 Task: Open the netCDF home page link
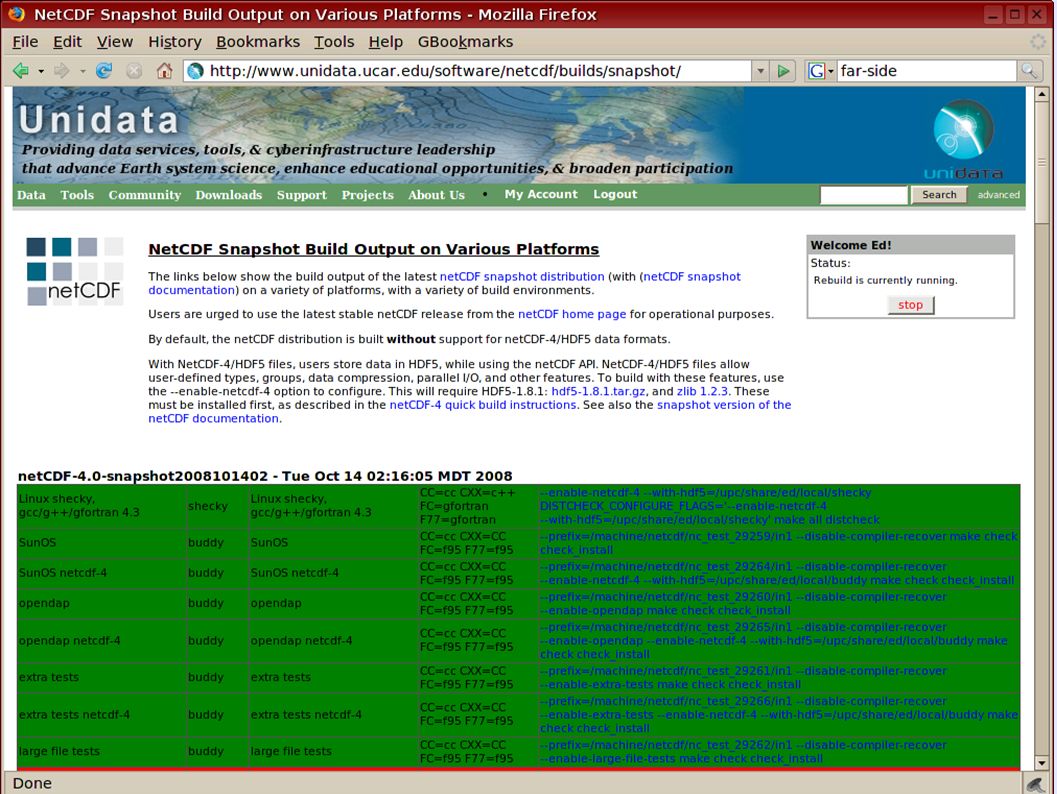572,314
